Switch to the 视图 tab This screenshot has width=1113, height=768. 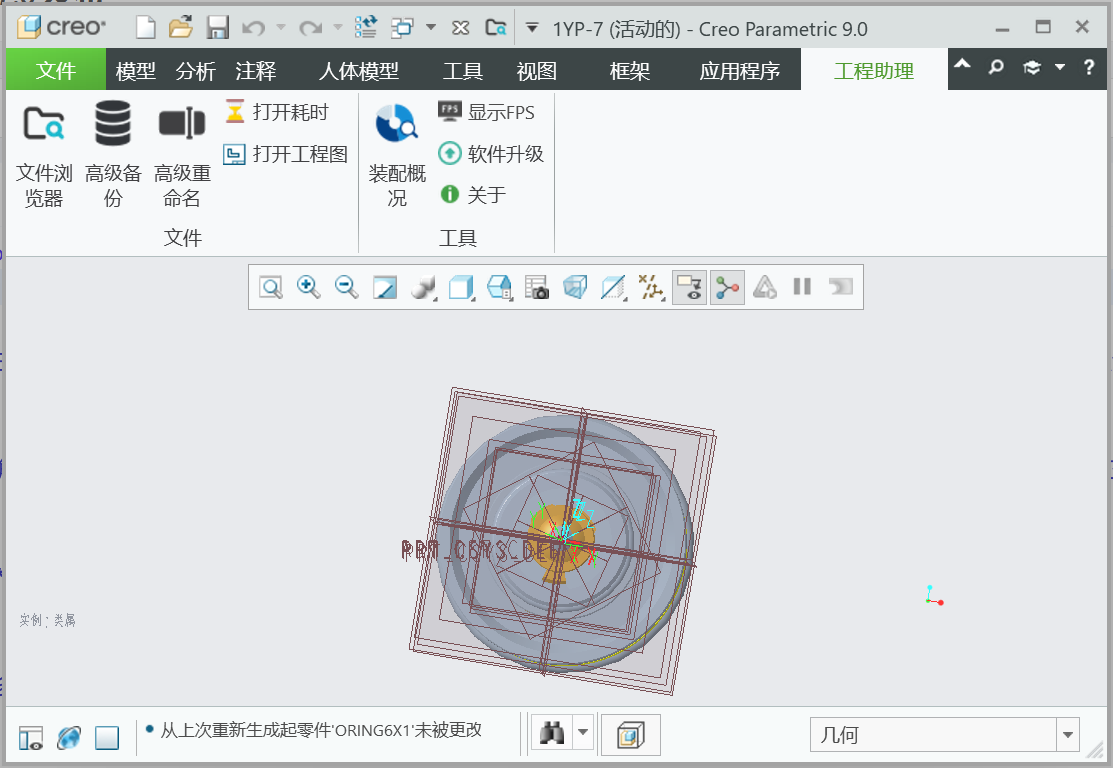[x=537, y=70]
